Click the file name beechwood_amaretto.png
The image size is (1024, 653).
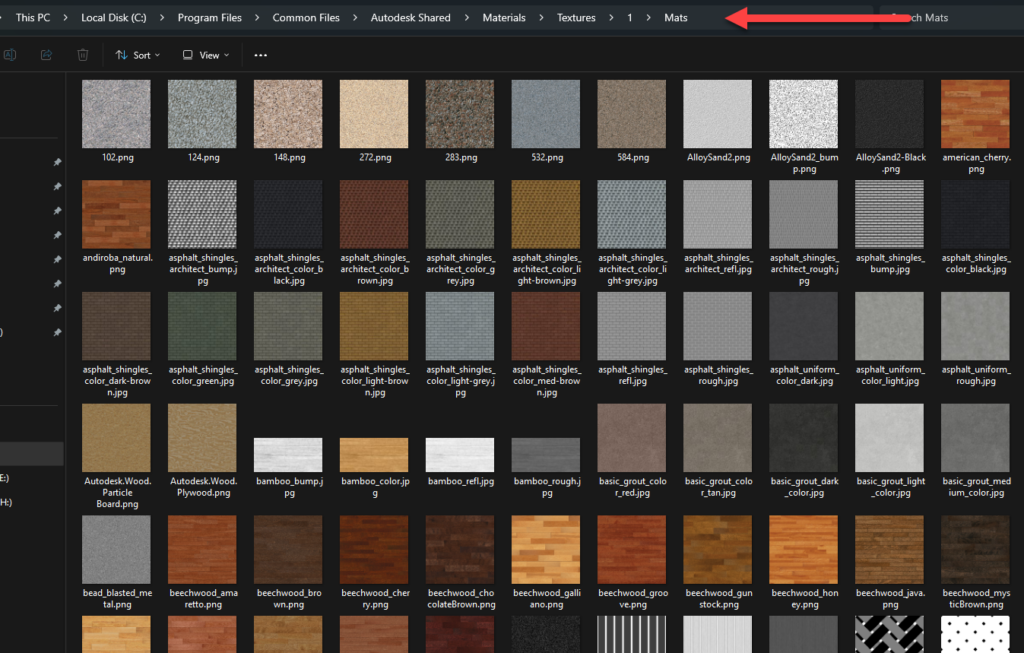tap(203, 598)
